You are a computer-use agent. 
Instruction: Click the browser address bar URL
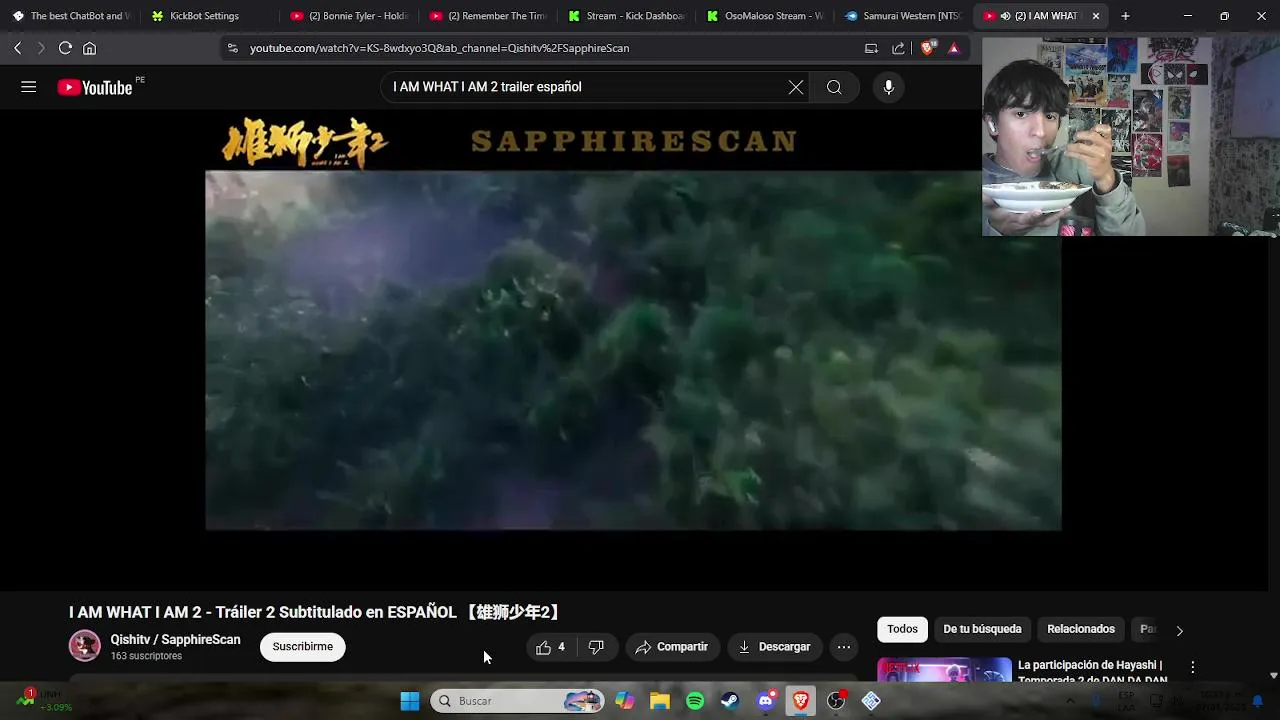tap(439, 48)
